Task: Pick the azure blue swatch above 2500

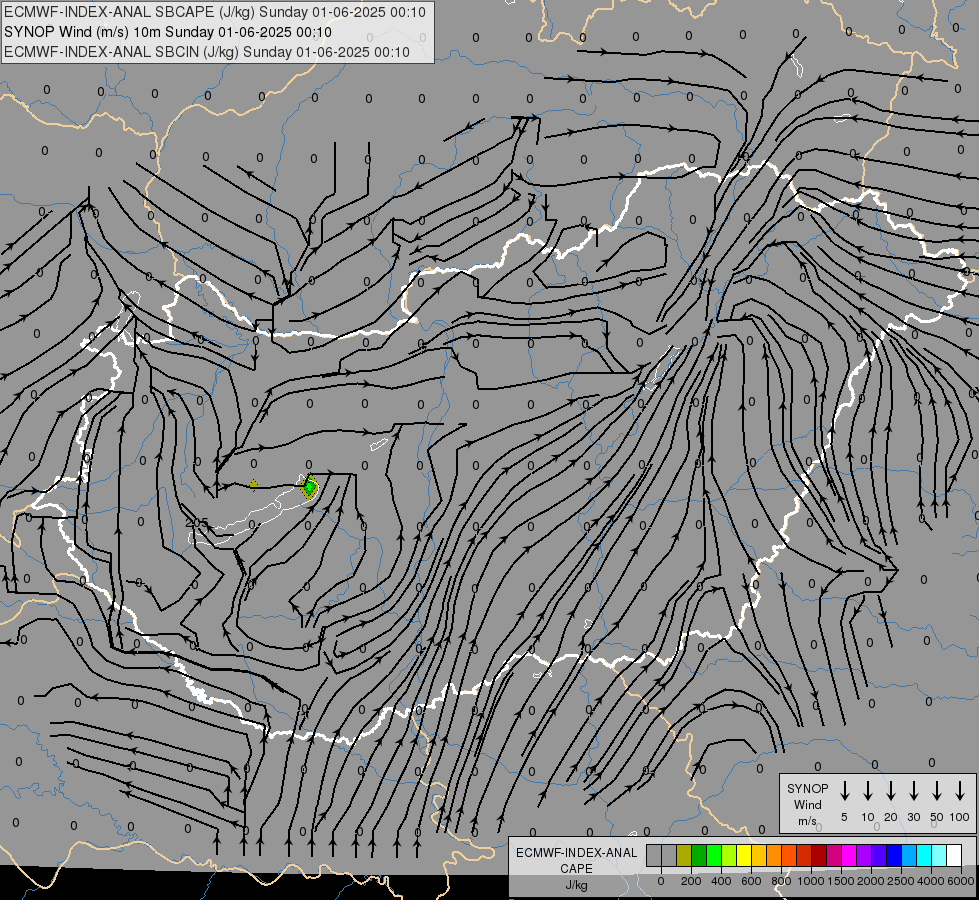Action: point(909,855)
